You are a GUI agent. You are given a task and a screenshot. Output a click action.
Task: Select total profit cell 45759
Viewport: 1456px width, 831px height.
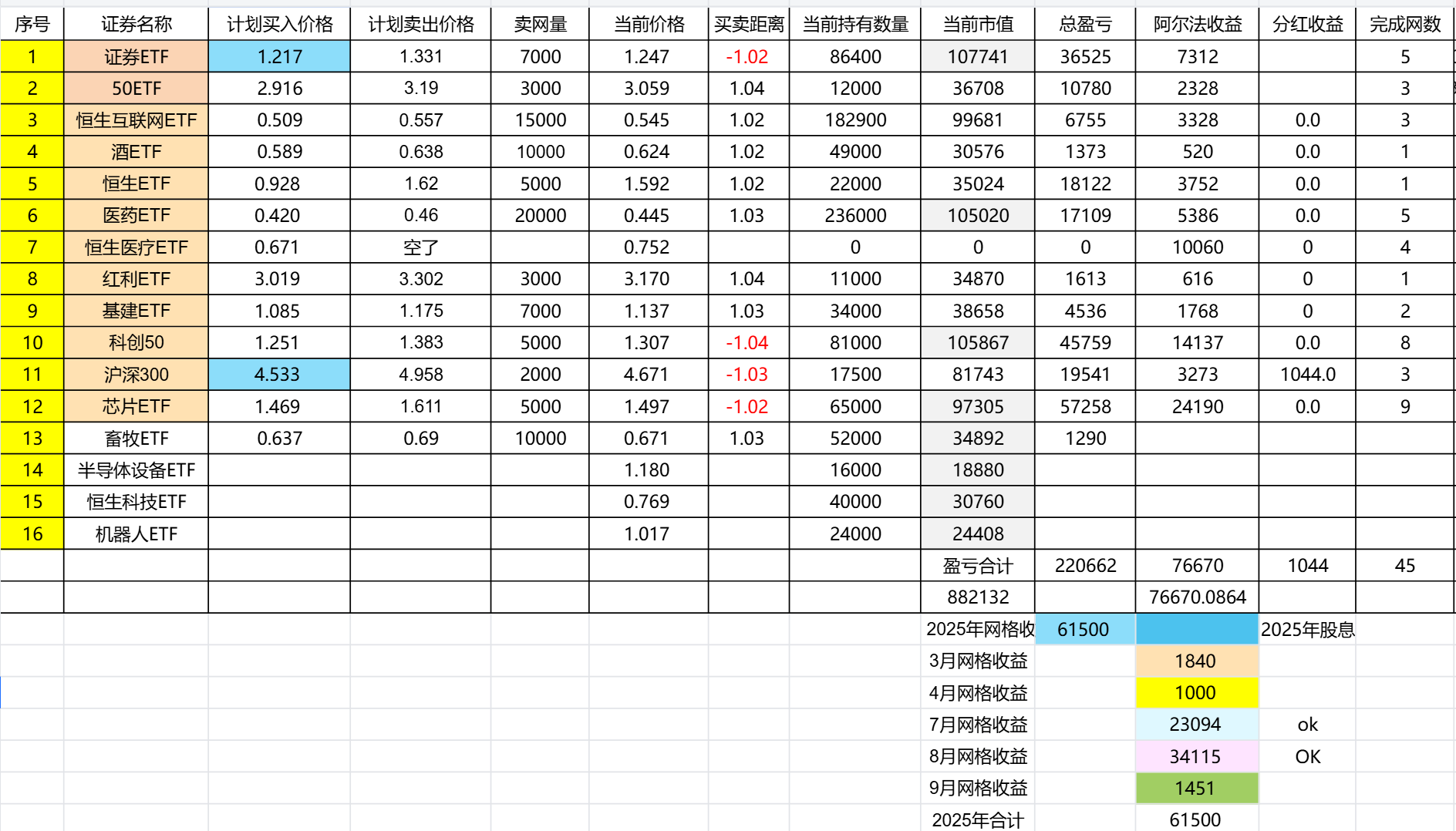click(x=1085, y=342)
